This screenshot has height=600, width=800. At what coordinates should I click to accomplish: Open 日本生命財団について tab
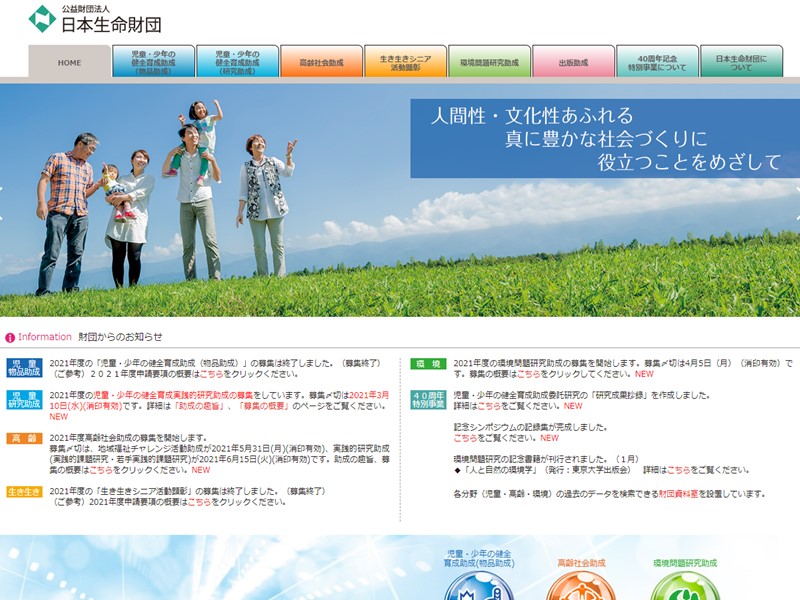[x=741, y=62]
